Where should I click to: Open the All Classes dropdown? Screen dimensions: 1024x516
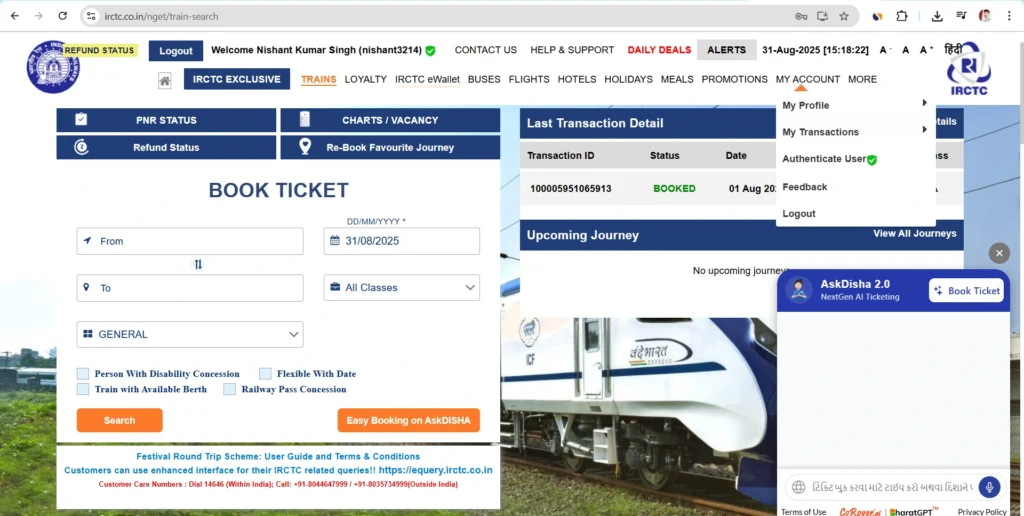(402, 287)
